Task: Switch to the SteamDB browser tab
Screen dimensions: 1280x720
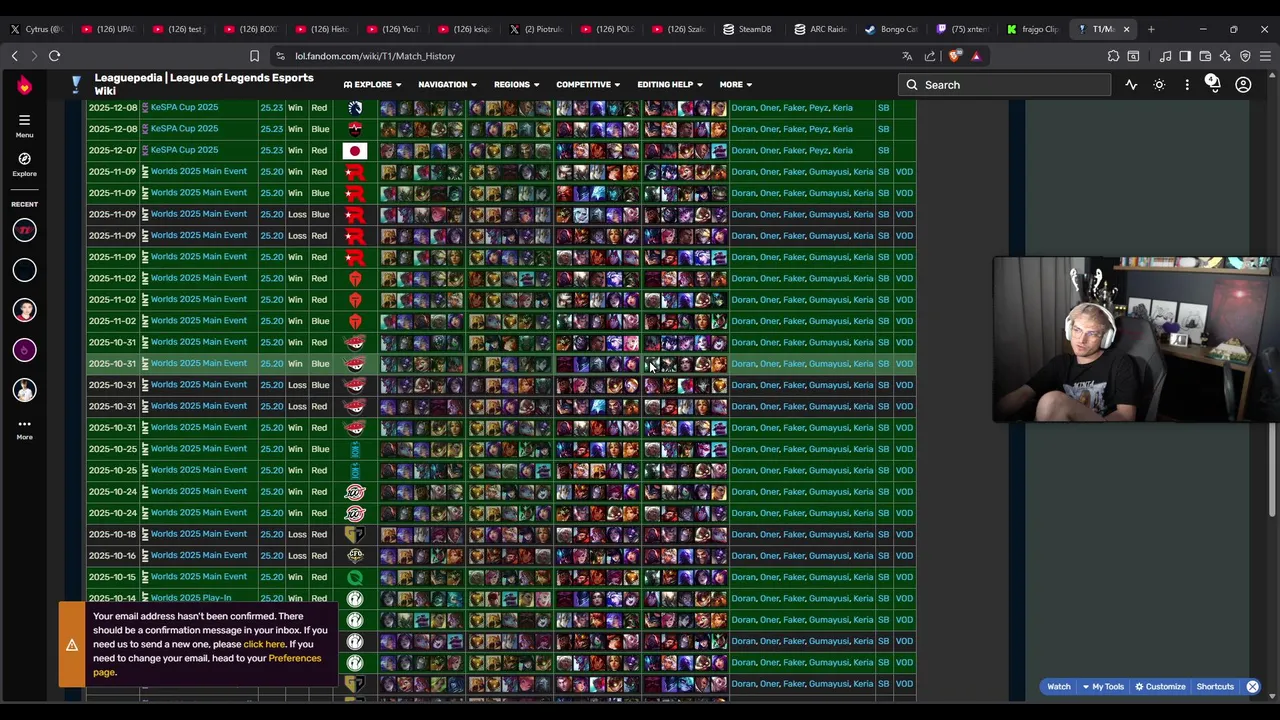Action: point(746,29)
